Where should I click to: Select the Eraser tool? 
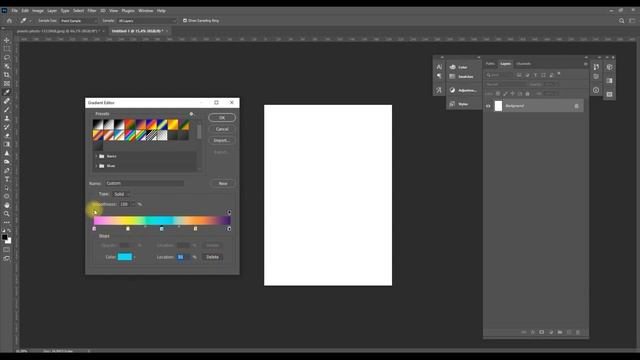[7, 136]
